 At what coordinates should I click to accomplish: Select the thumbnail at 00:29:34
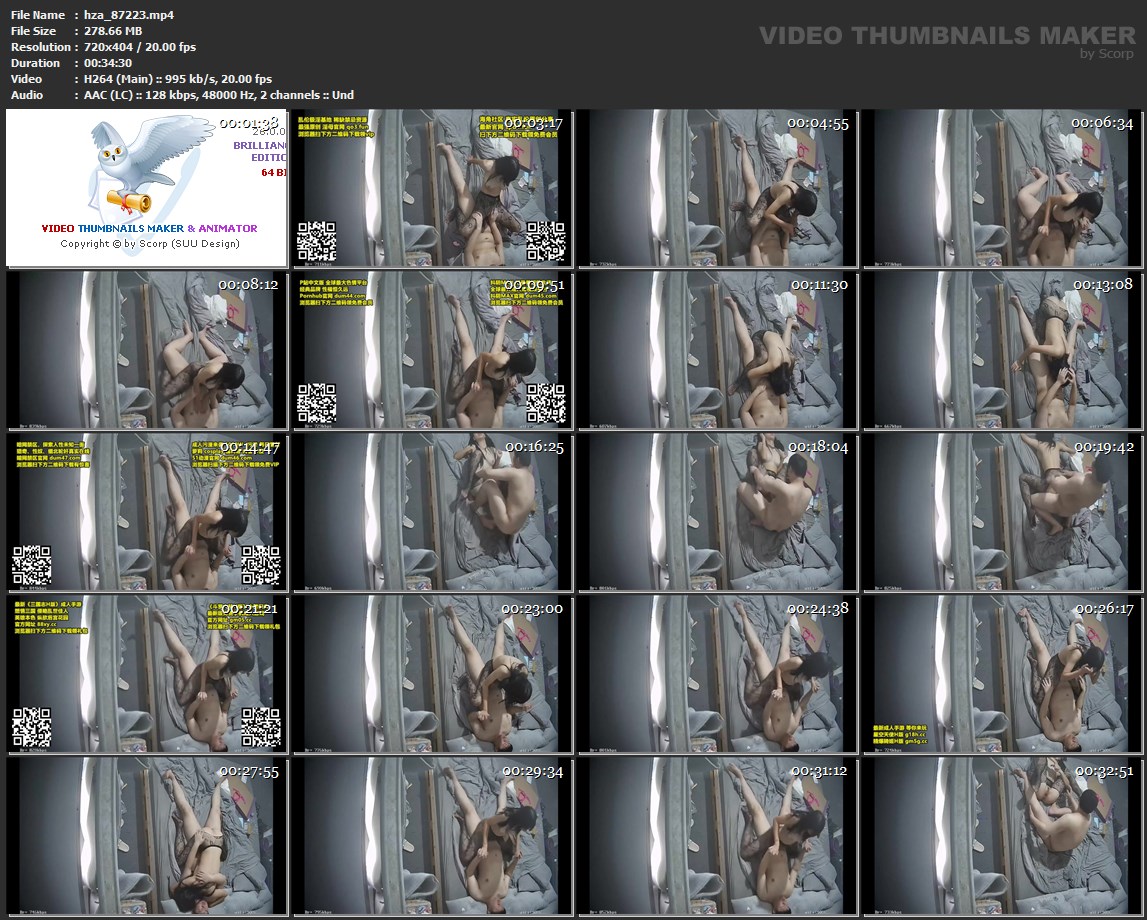point(432,836)
